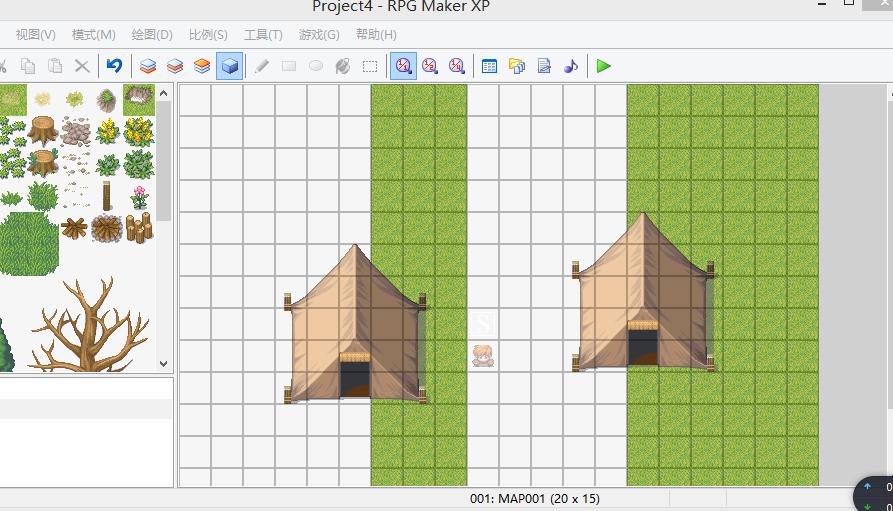Open the 工具(T) menu

(x=263, y=35)
